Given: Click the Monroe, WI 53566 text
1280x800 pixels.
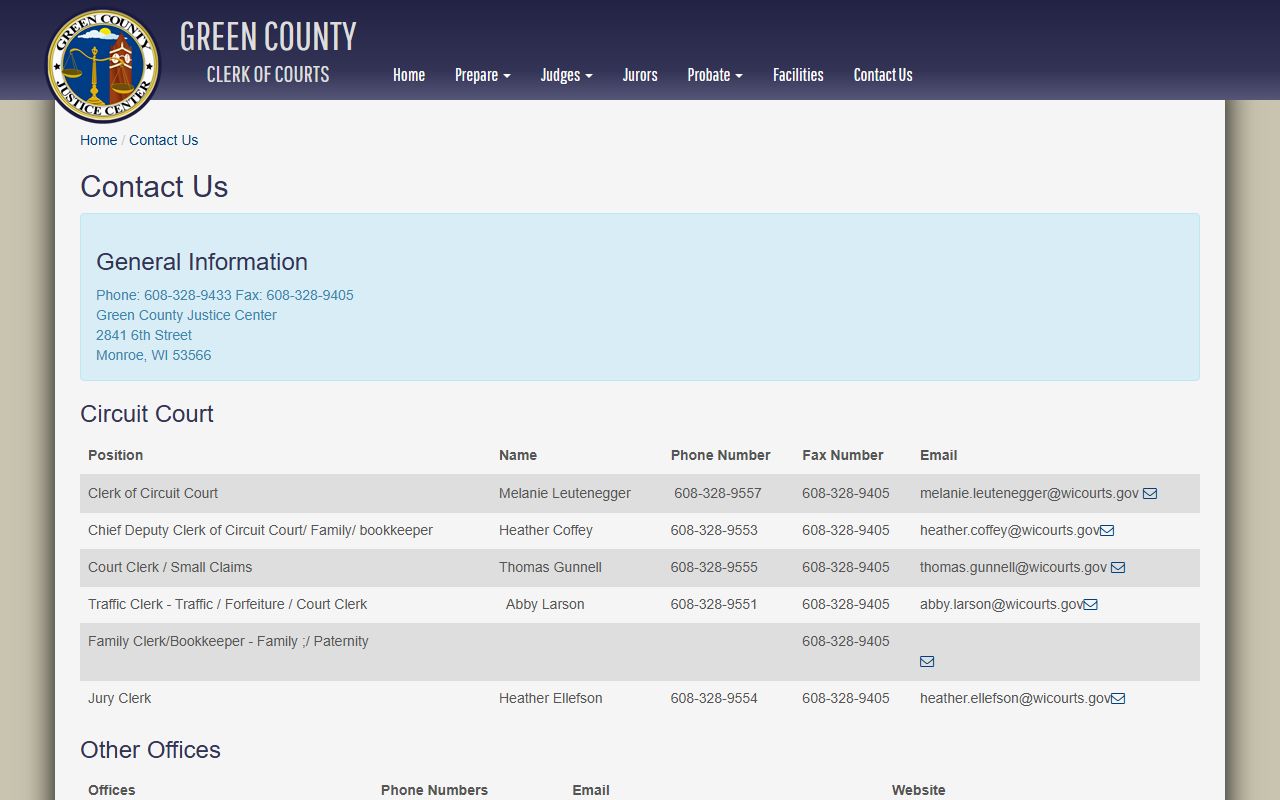Looking at the screenshot, I should pos(154,355).
